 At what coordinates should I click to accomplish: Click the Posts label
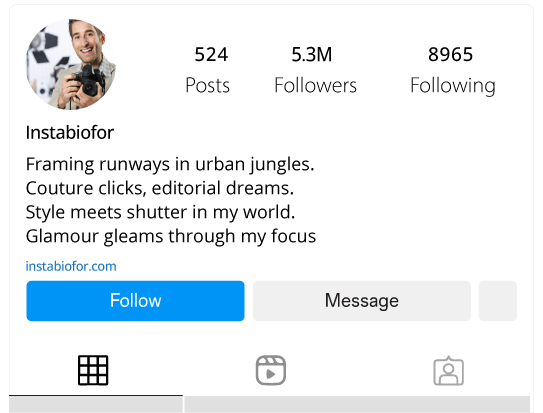point(207,85)
